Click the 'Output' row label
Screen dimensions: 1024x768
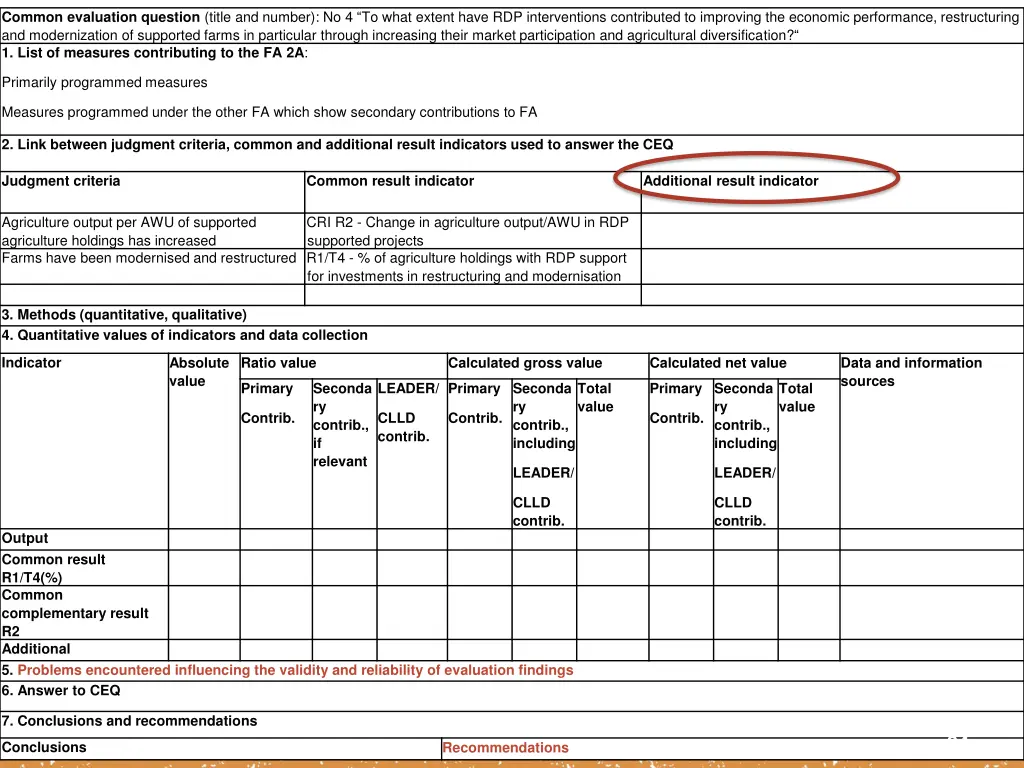click(x=25, y=538)
